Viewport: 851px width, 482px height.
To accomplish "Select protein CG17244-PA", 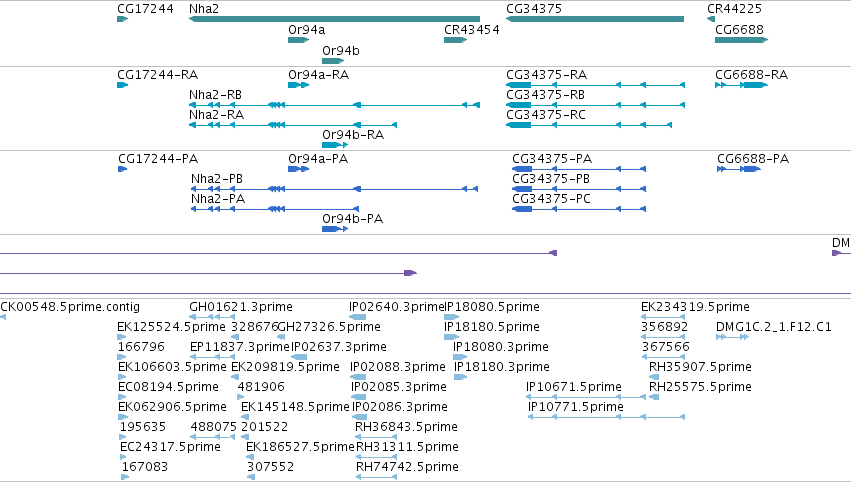I will (158, 159).
